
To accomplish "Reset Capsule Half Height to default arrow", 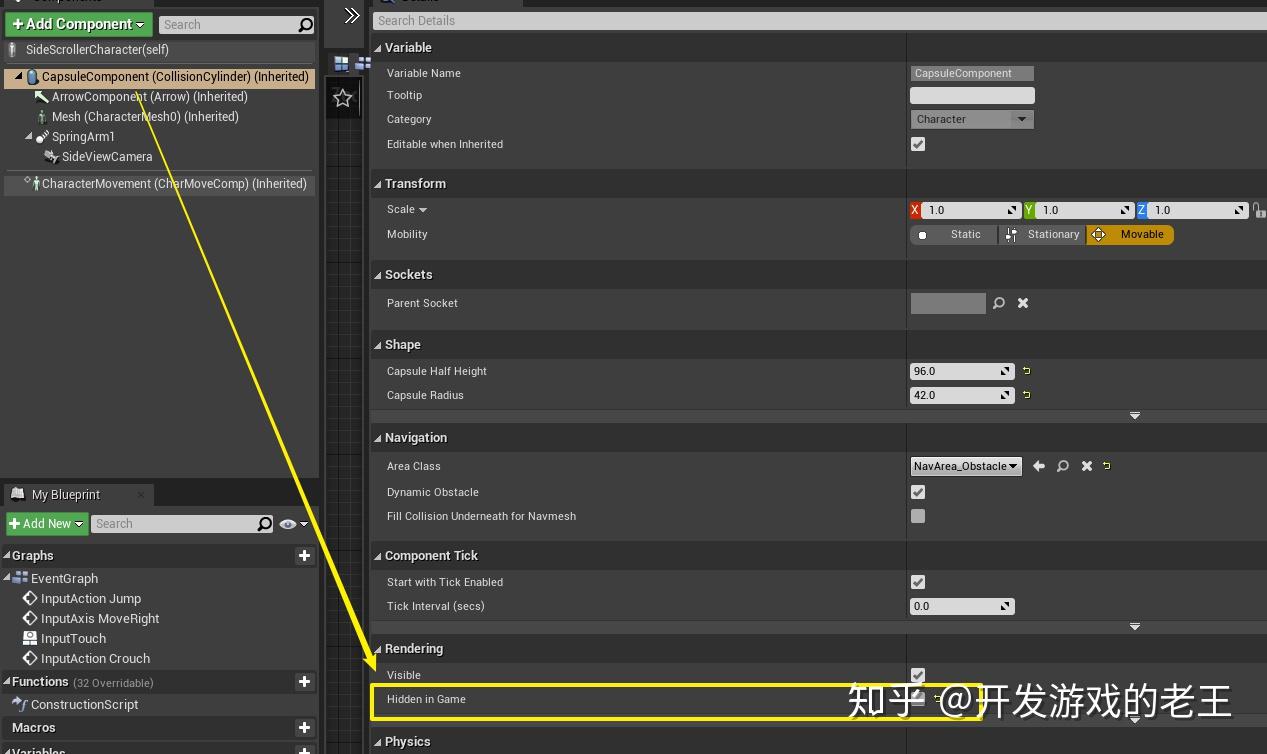I will click(x=1026, y=371).
